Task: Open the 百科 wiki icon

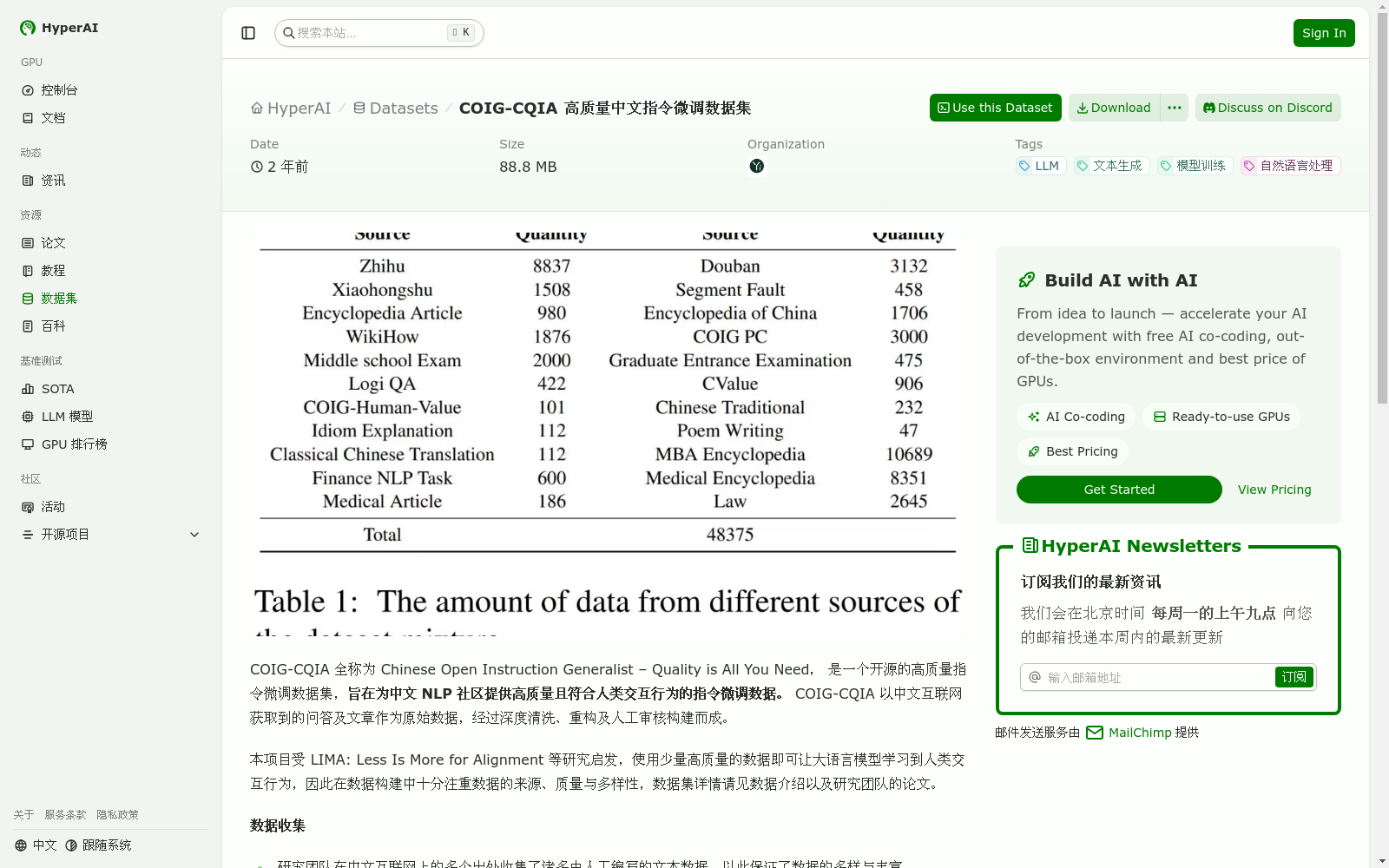Action: coord(28,326)
